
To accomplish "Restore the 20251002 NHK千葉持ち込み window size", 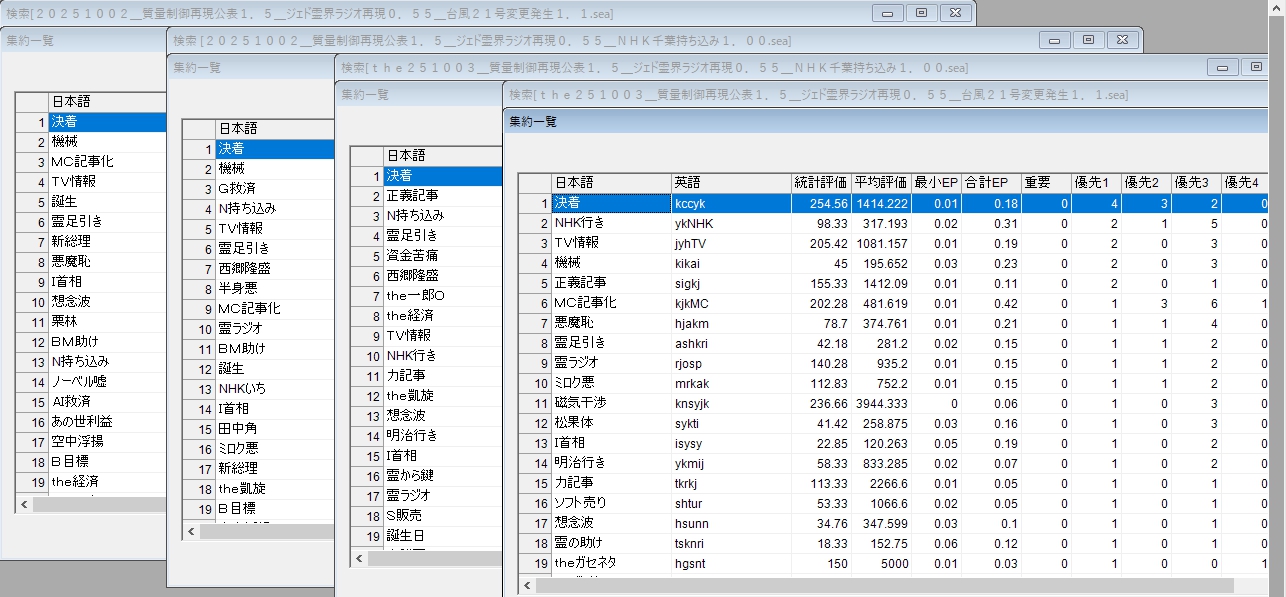I will (x=1089, y=40).
